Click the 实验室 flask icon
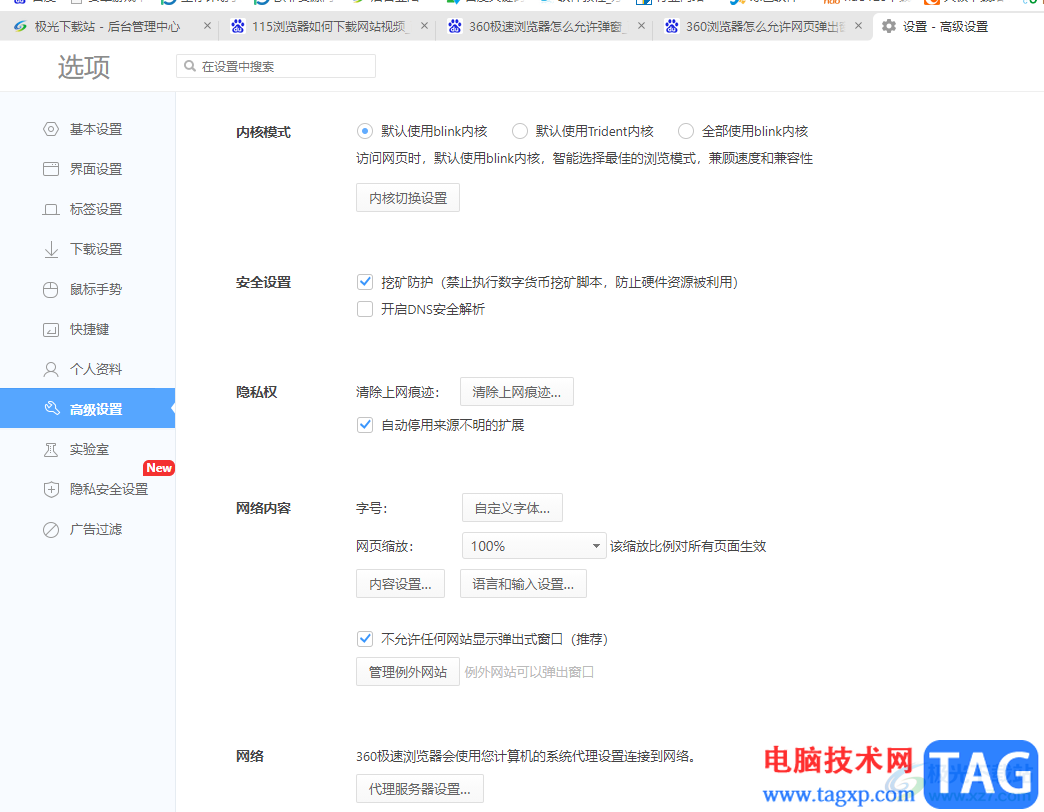 pos(51,449)
